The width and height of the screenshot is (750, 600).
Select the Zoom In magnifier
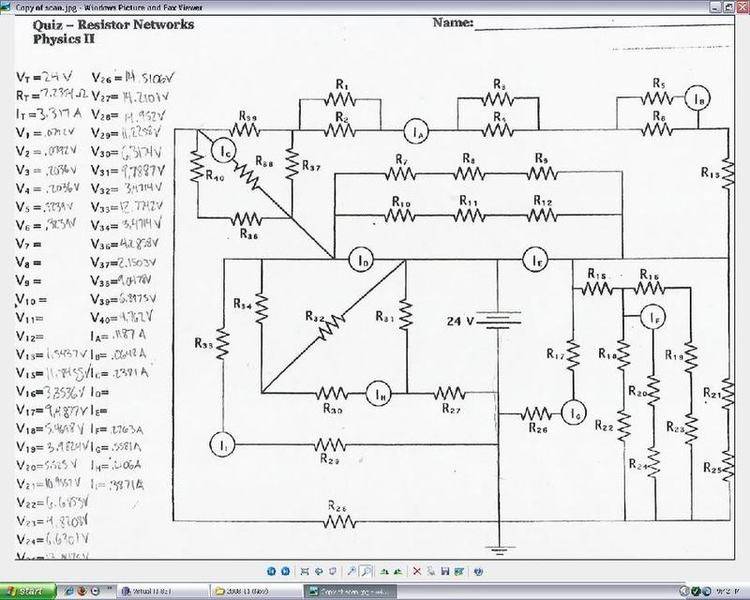click(x=352, y=571)
